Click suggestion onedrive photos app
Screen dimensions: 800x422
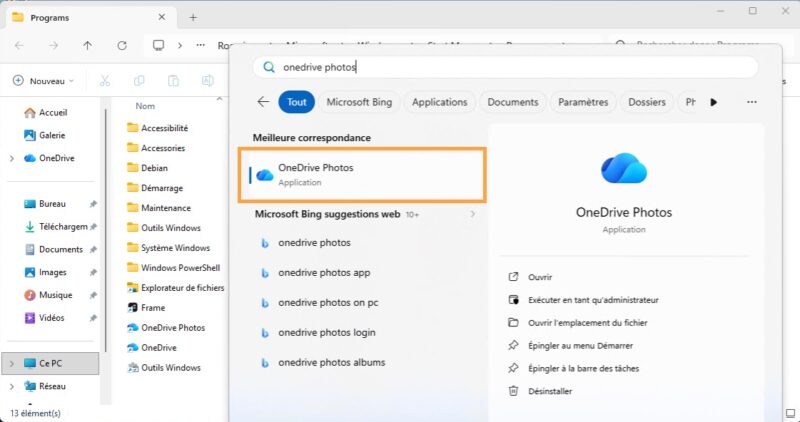point(324,273)
